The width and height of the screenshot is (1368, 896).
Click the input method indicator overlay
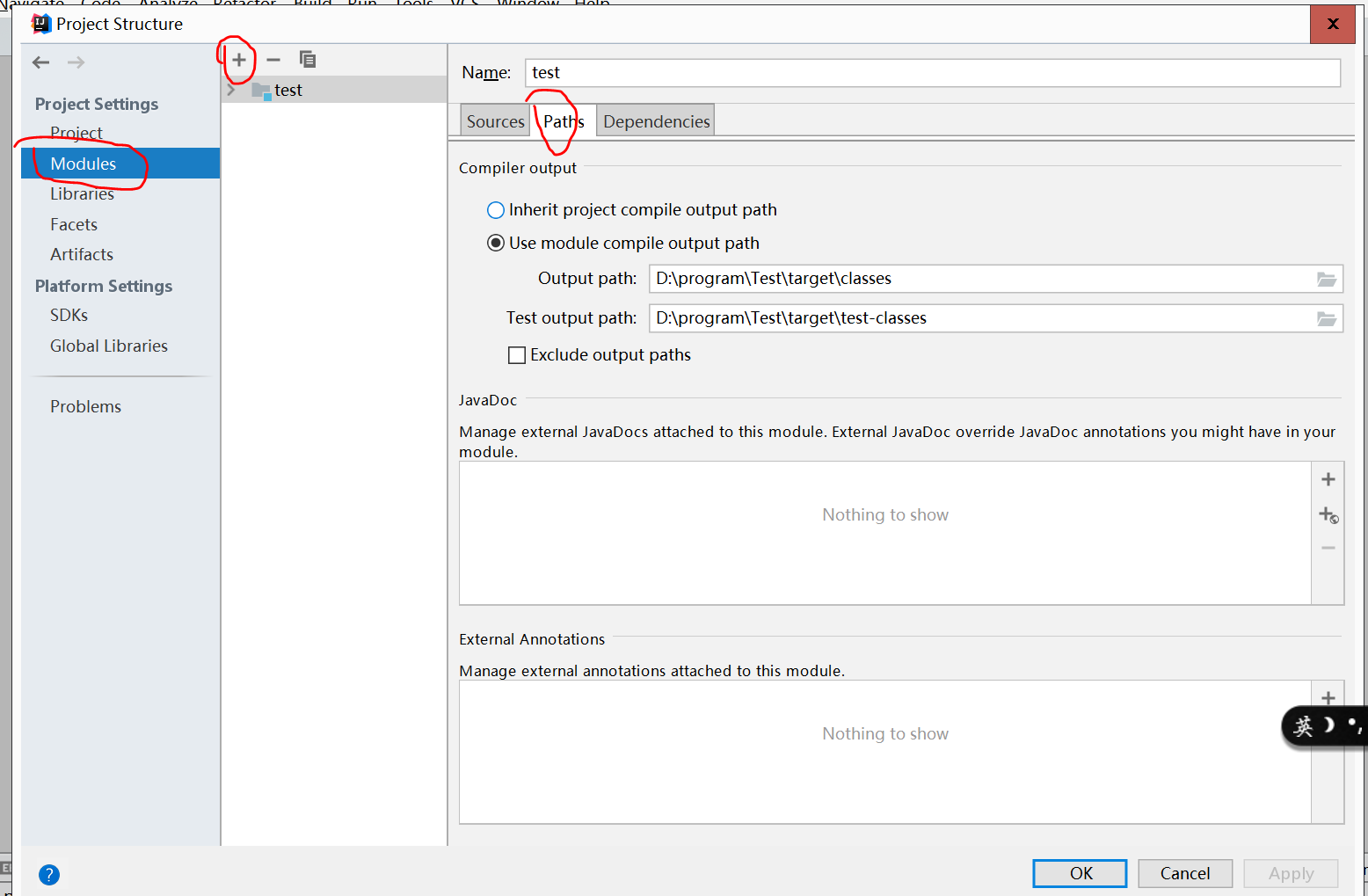pos(1325,726)
